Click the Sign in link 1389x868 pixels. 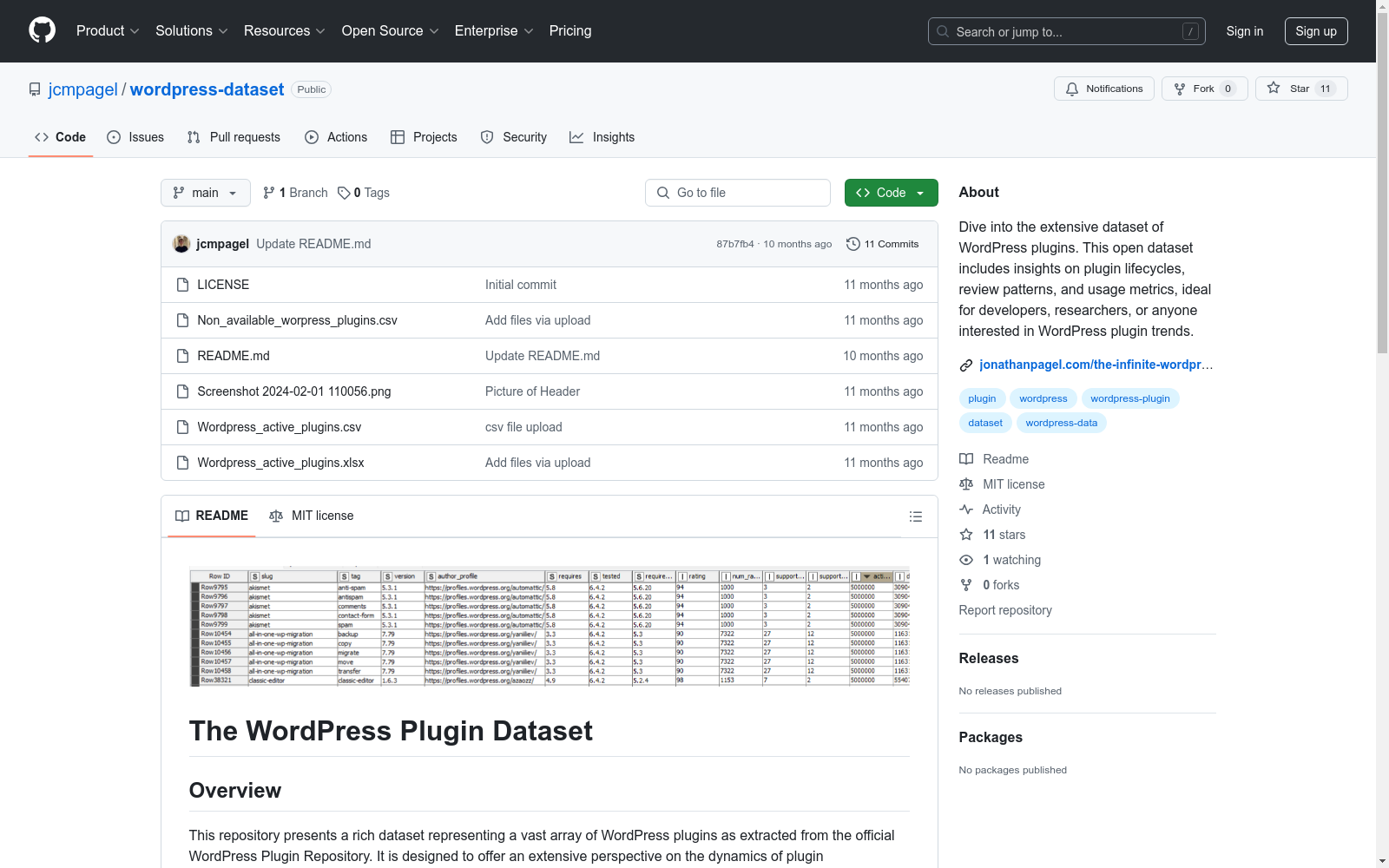[x=1245, y=31]
